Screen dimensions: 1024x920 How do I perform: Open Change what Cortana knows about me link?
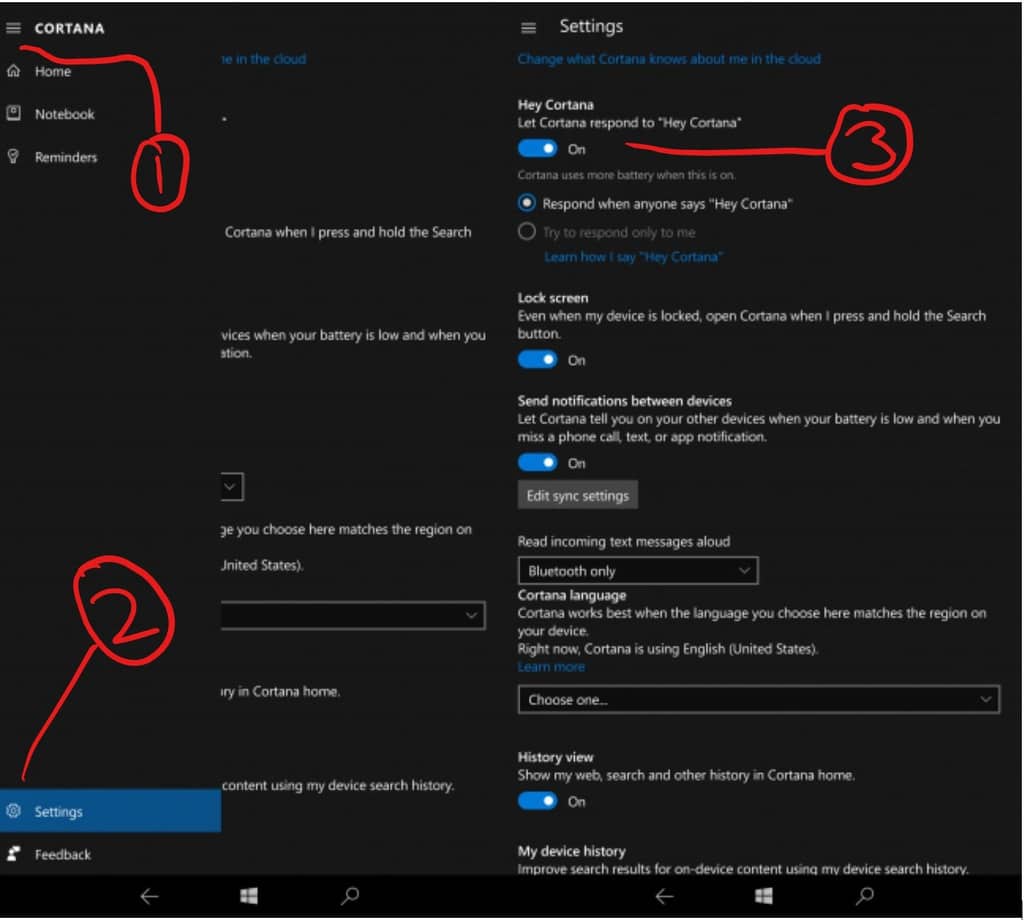pos(669,59)
